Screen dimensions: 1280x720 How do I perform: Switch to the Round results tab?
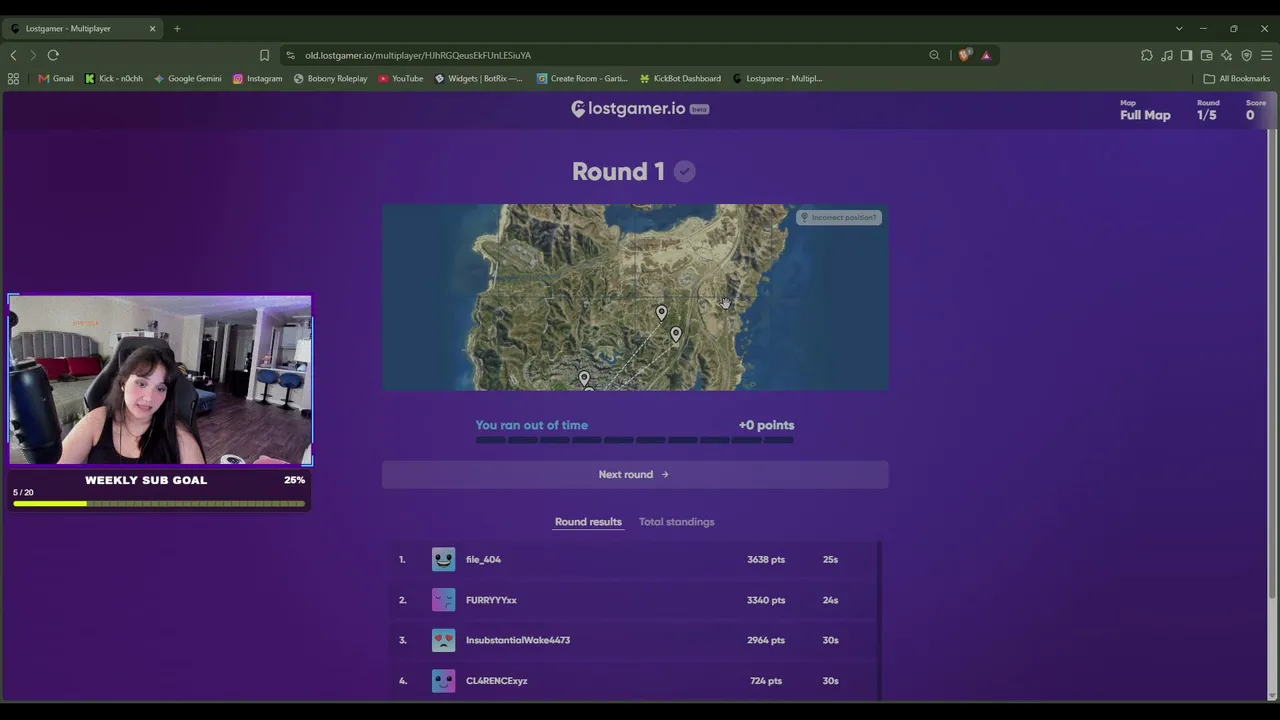[x=588, y=522]
